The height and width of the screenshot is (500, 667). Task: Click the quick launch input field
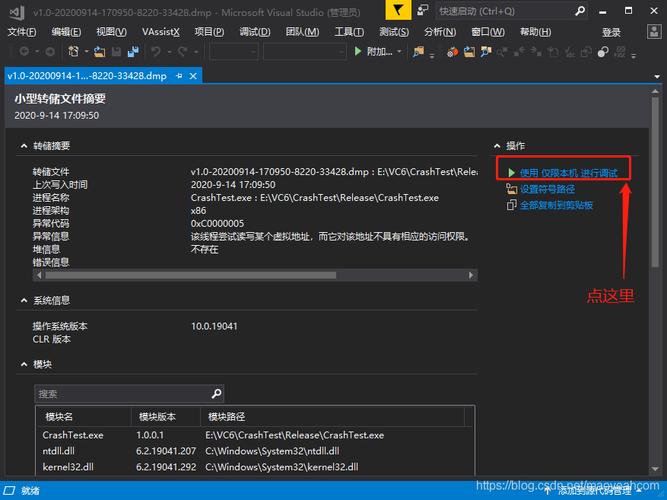click(x=505, y=11)
